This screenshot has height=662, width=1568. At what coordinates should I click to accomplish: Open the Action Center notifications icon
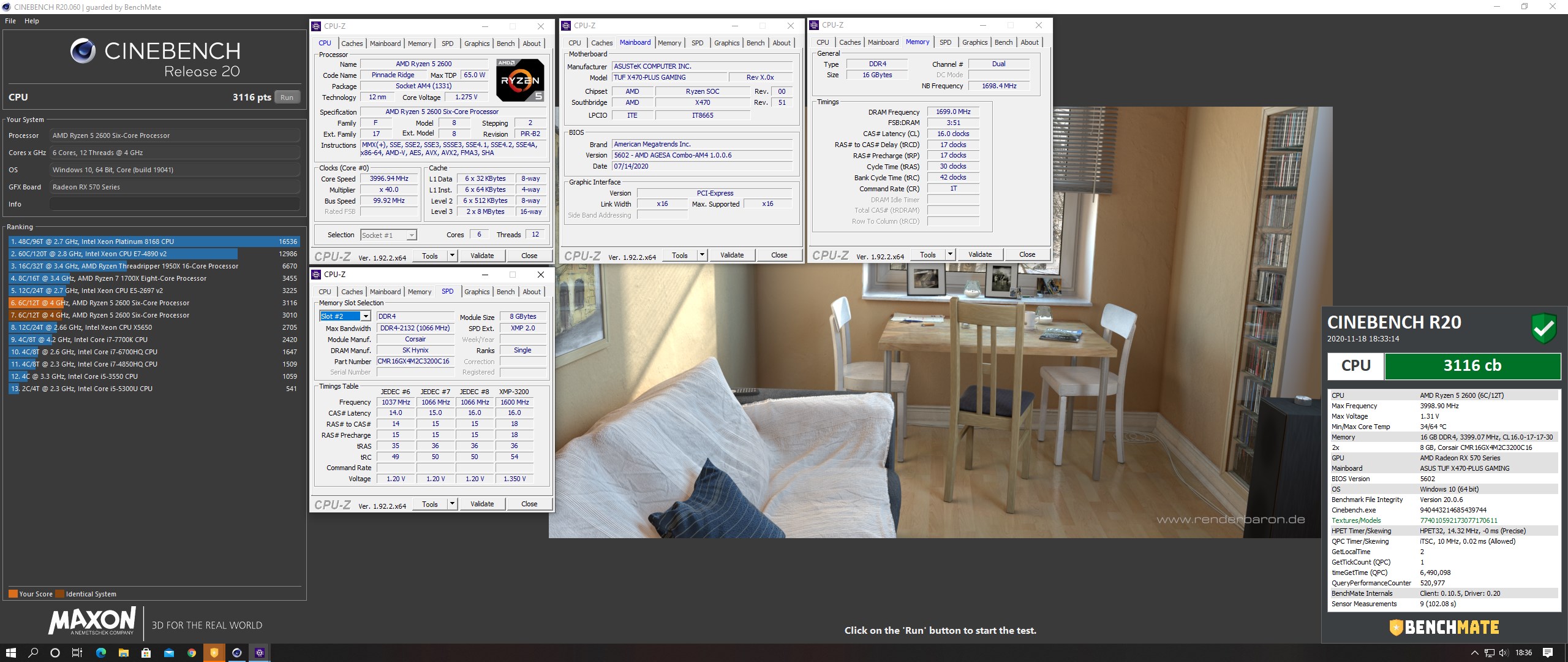(x=1548, y=653)
